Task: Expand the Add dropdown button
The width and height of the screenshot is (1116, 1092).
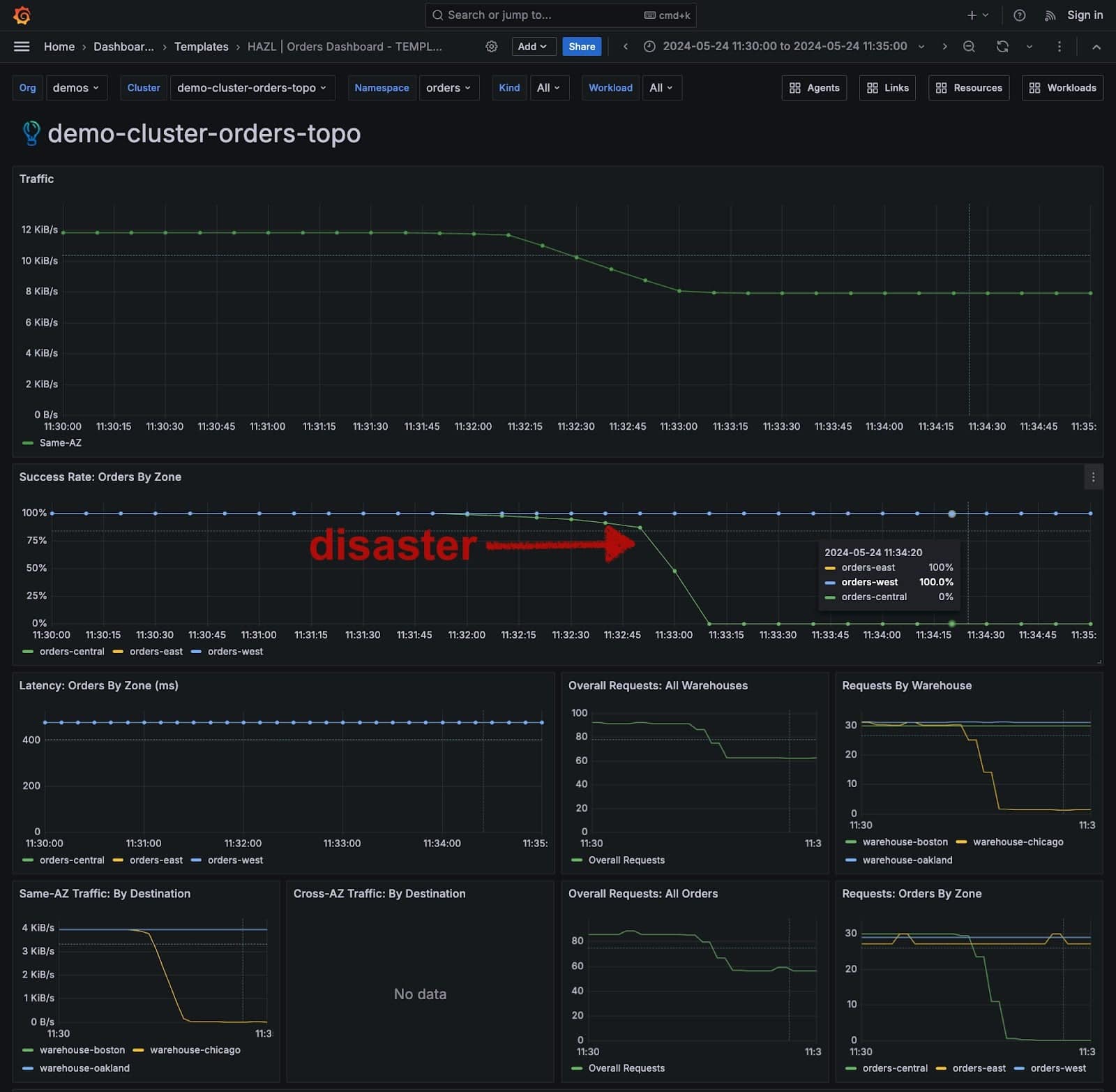Action: point(534,46)
